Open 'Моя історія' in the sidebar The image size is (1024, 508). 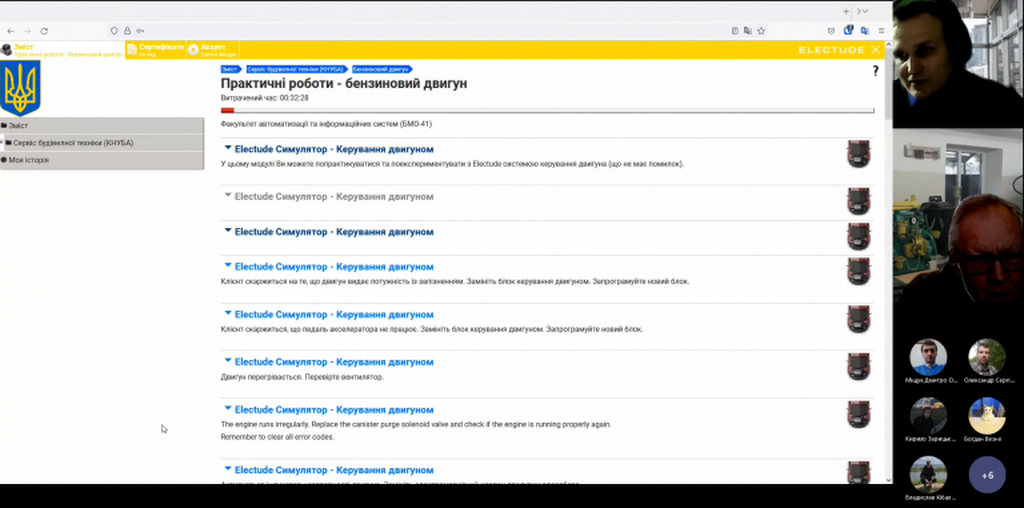coord(102,160)
